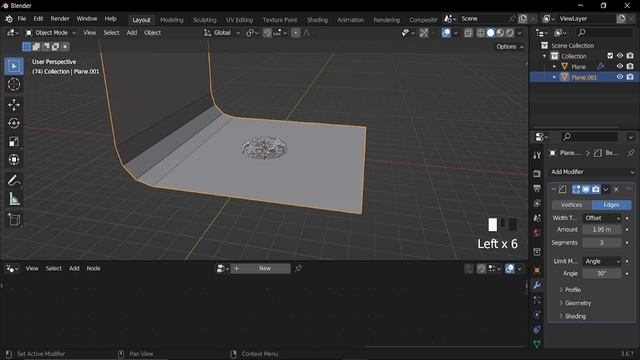Open the Options dropdown in viewport
This screenshot has height=360, width=640.
click(x=509, y=47)
